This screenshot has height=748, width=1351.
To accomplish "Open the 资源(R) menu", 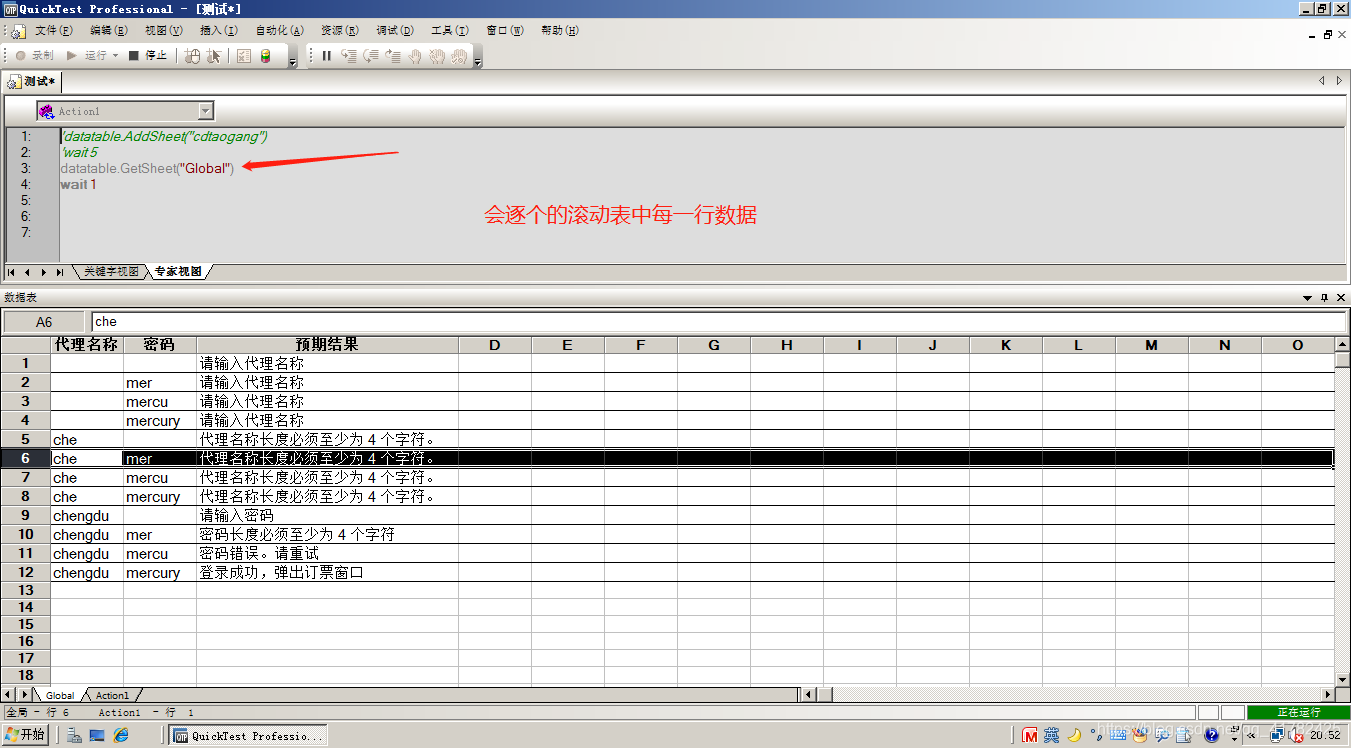I will [x=340, y=31].
